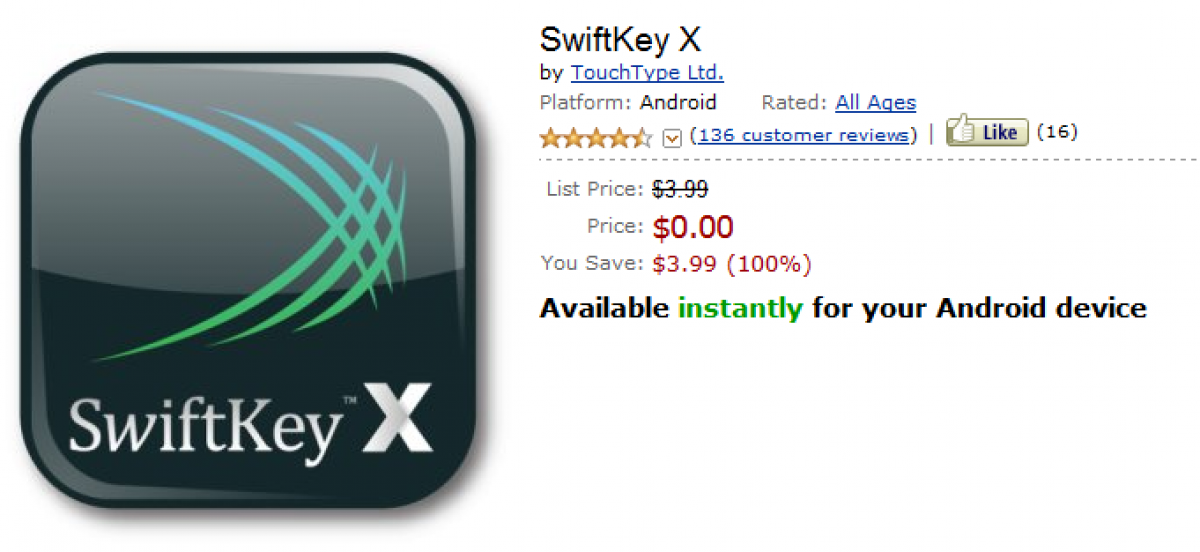The width and height of the screenshot is (1200, 552).
Task: Click the crossed-out $3.99 list price
Action: coord(680,188)
